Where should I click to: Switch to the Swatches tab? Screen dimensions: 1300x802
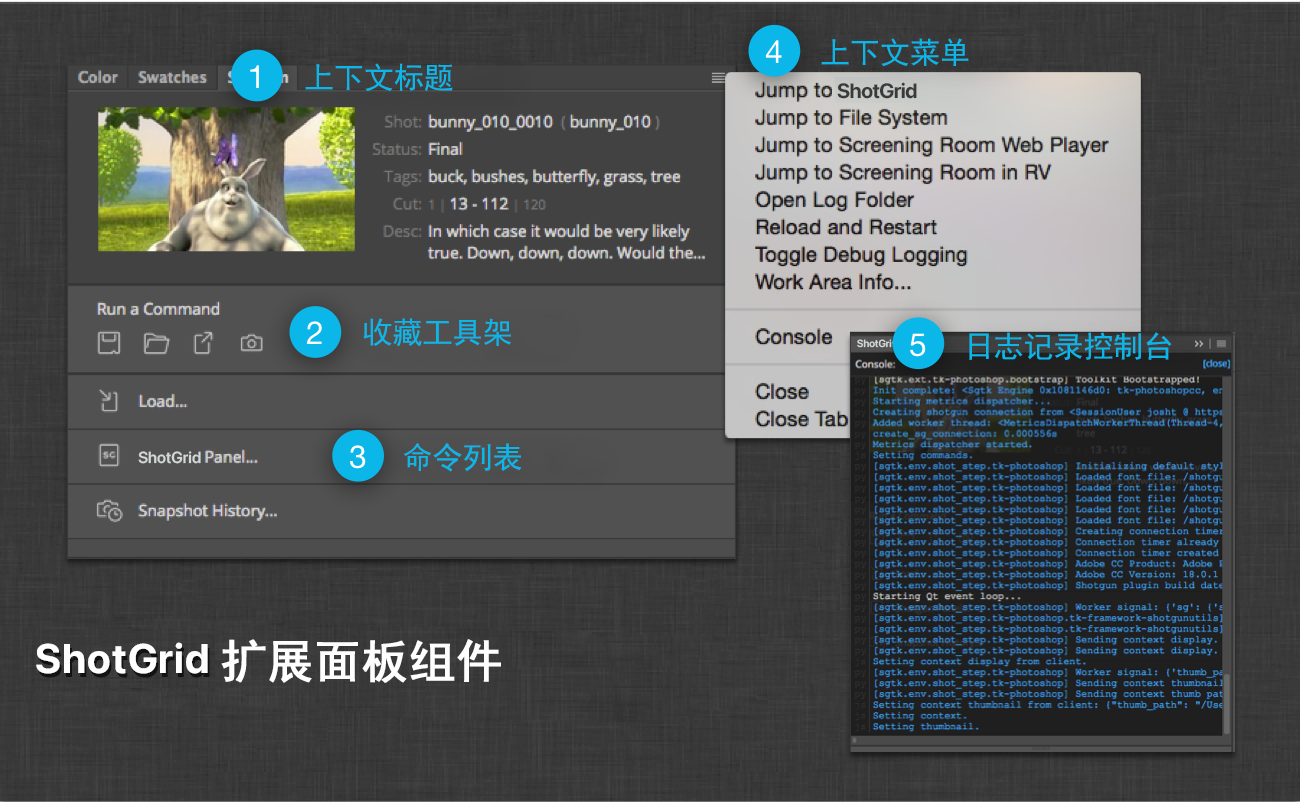[x=172, y=77]
